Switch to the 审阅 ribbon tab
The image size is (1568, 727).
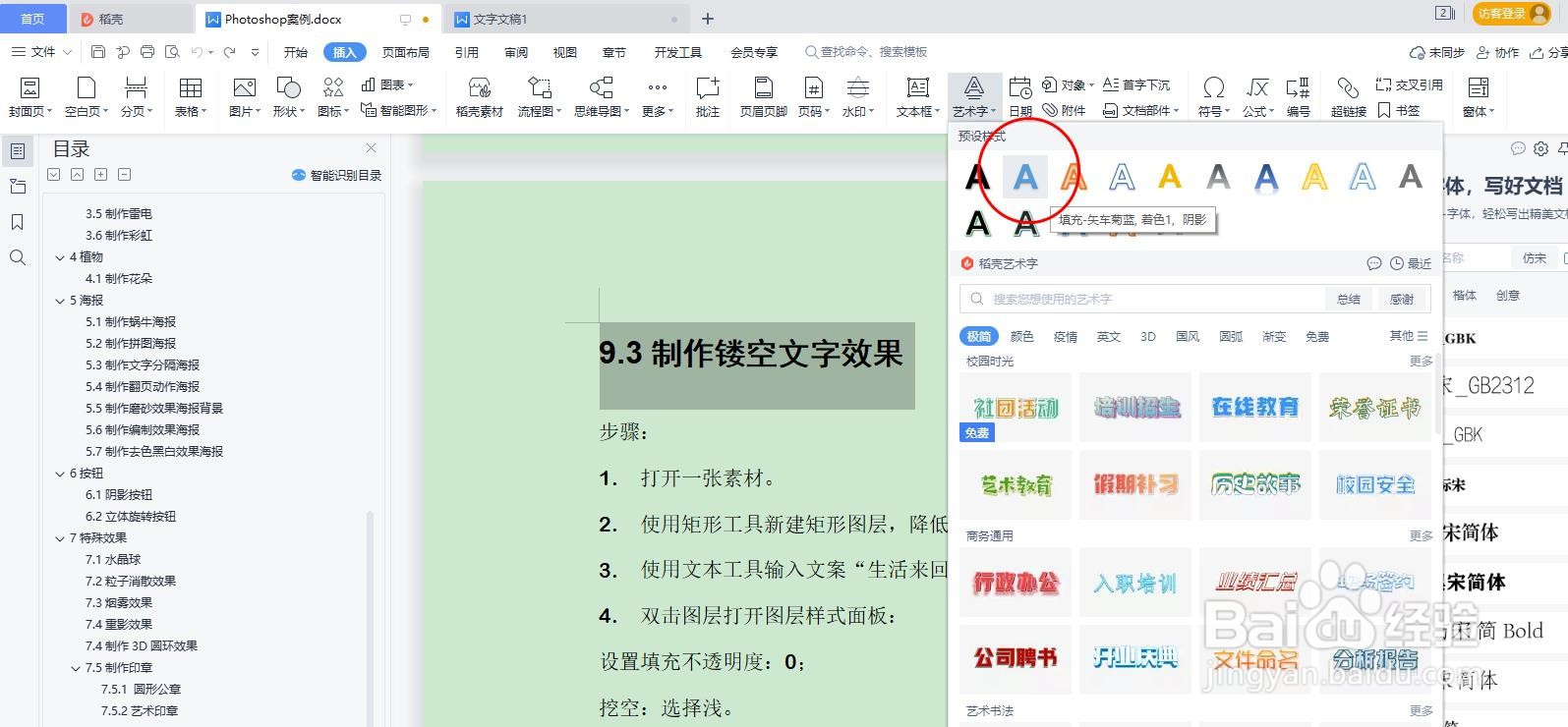coord(516,52)
